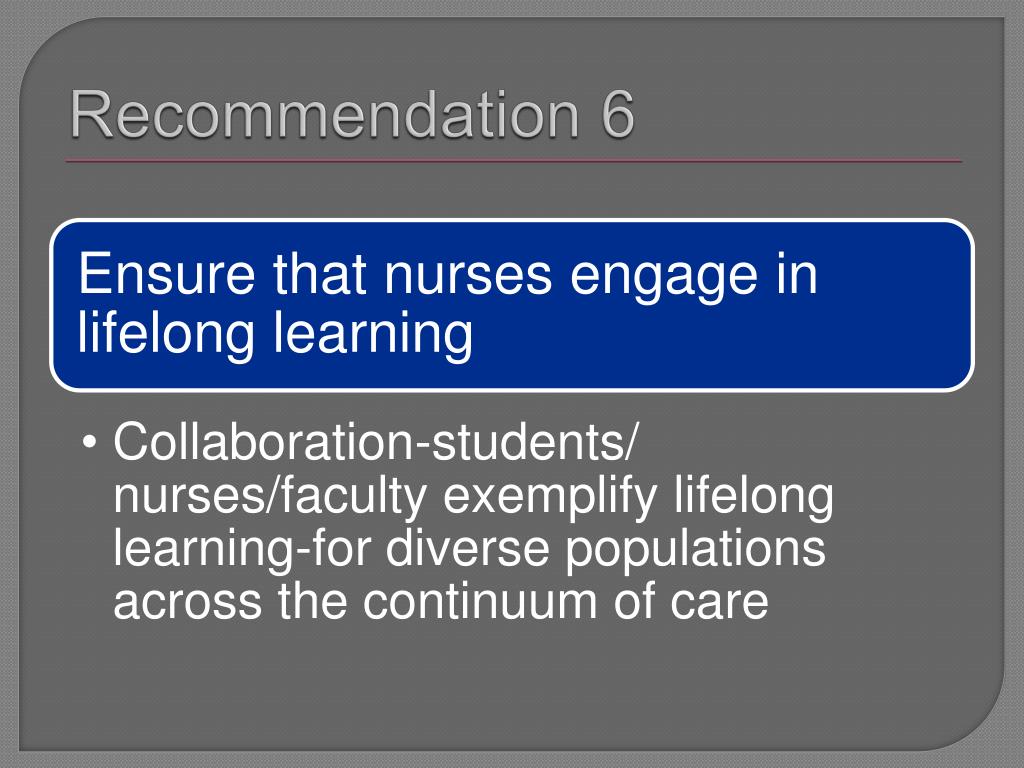Click the word "across" in the last line
Image resolution: width=1024 pixels, height=768 pixels.
[187, 603]
